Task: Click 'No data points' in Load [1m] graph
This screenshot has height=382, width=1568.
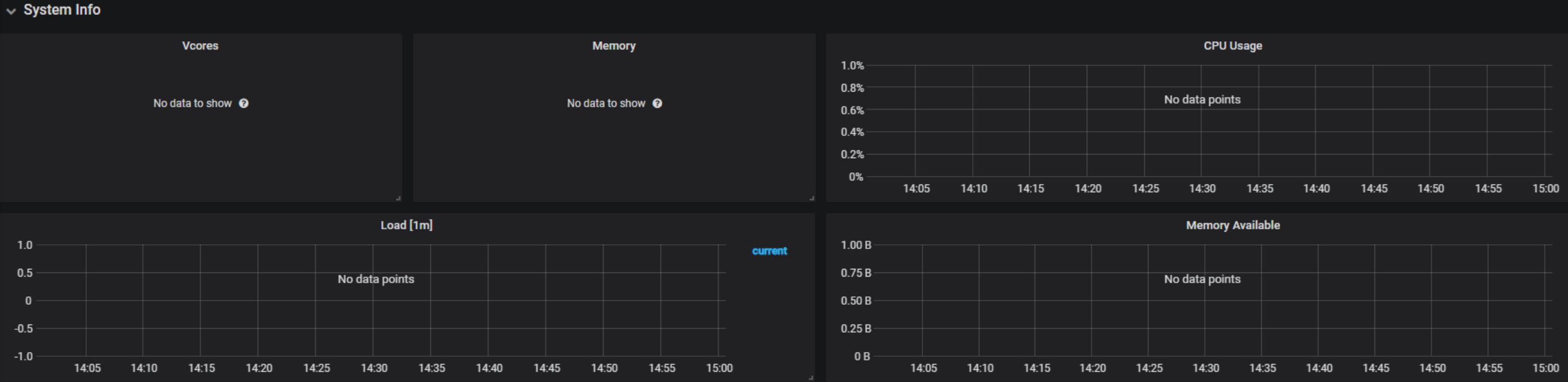Action: (x=376, y=279)
